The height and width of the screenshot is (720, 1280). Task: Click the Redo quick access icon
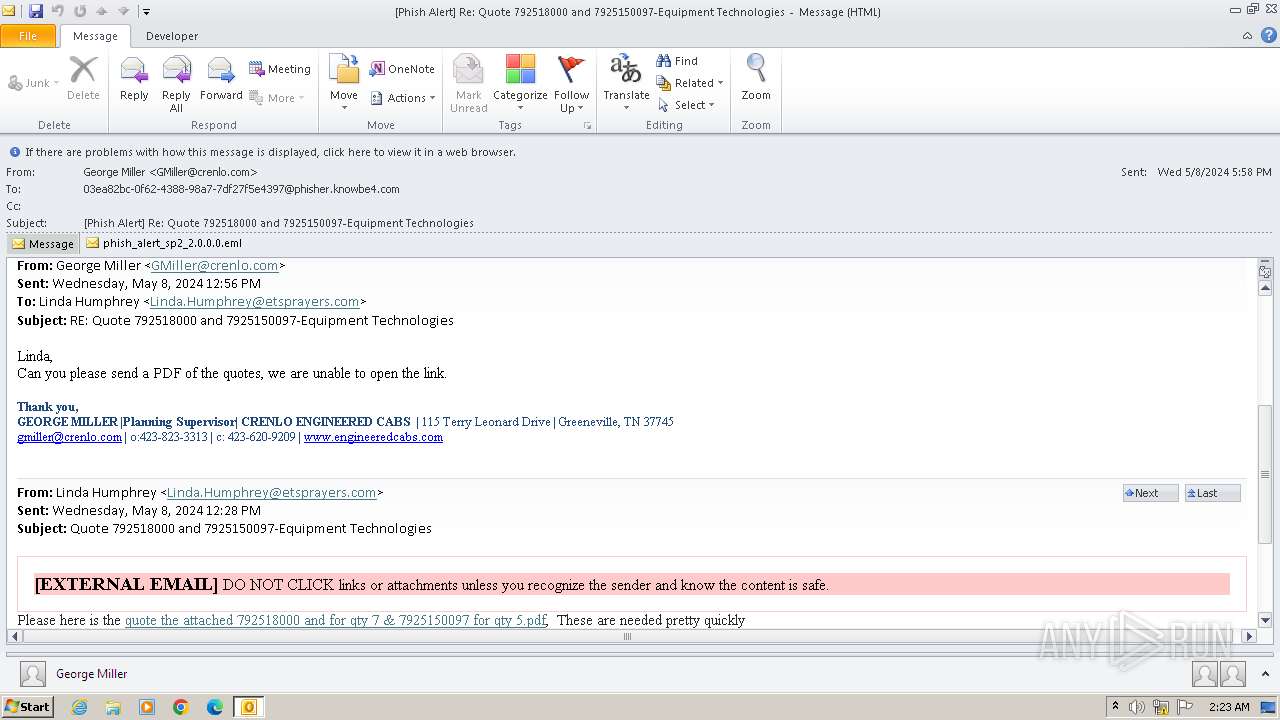point(80,11)
